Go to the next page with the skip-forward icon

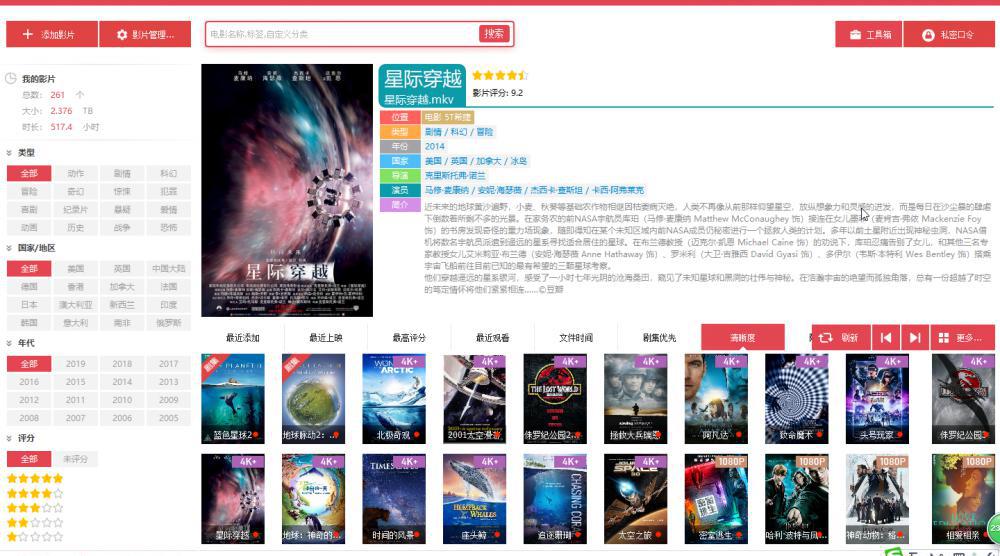point(915,337)
